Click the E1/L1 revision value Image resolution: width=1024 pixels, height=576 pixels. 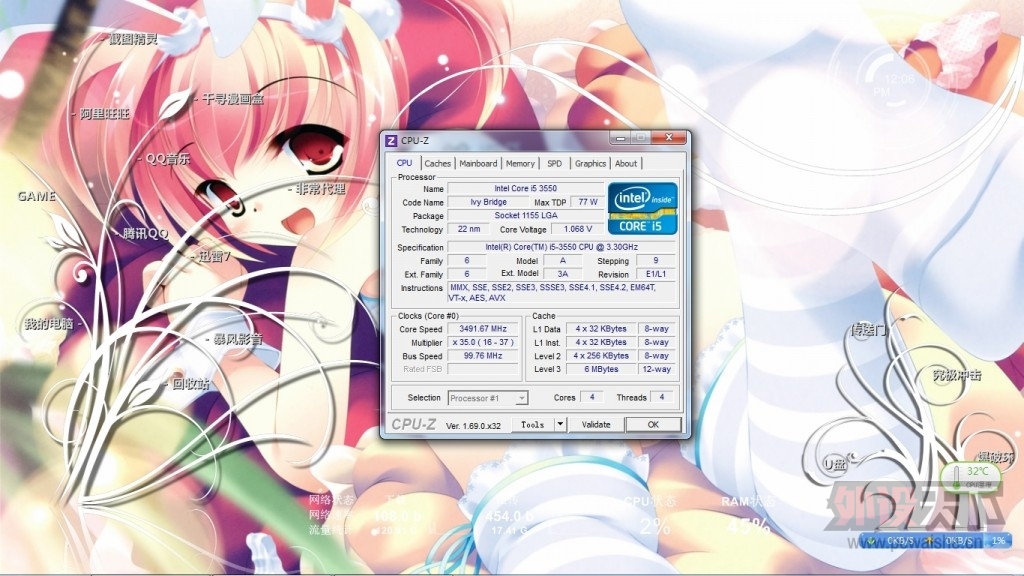(656, 274)
